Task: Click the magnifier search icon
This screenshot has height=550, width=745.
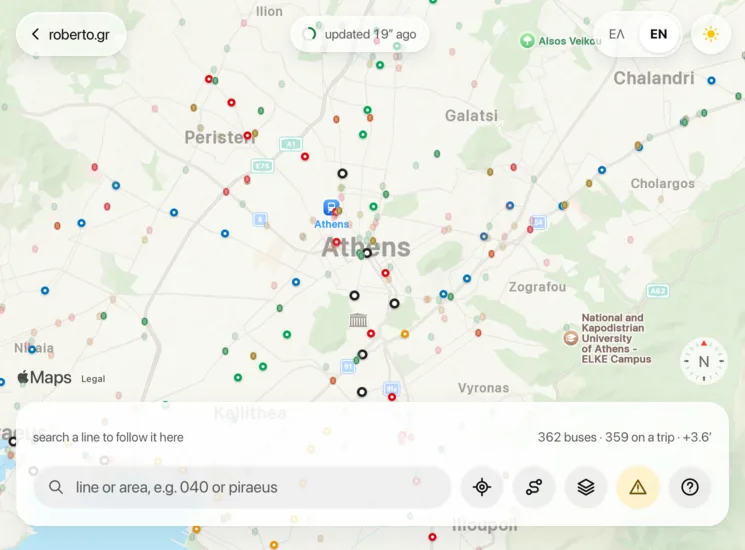Action: [x=56, y=487]
